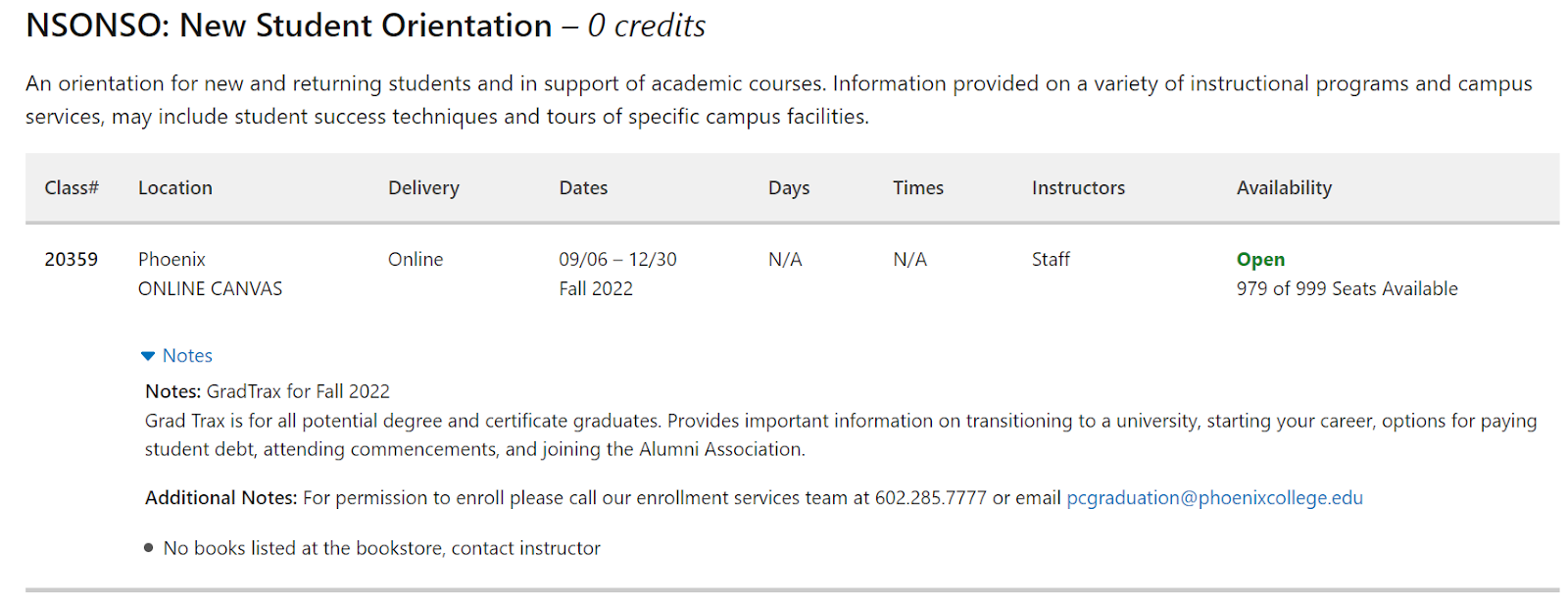Image resolution: width=1568 pixels, height=608 pixels.
Task: Click the Notes toggle label
Action: pos(187,356)
